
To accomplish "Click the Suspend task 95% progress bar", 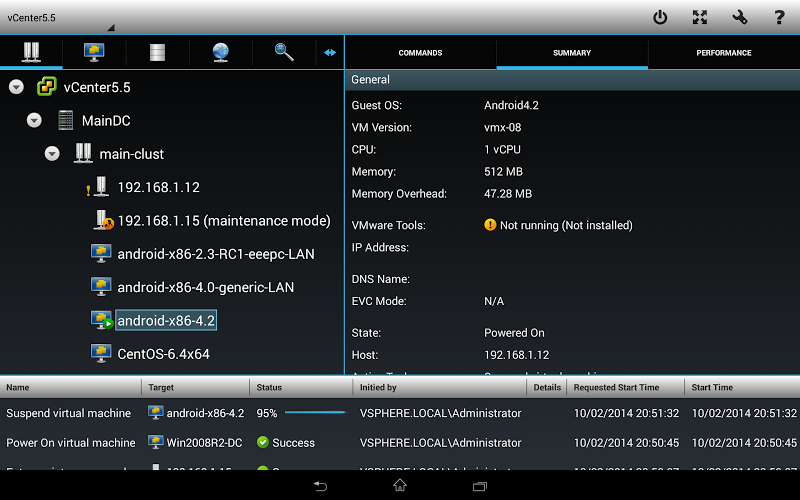I will tap(315, 412).
